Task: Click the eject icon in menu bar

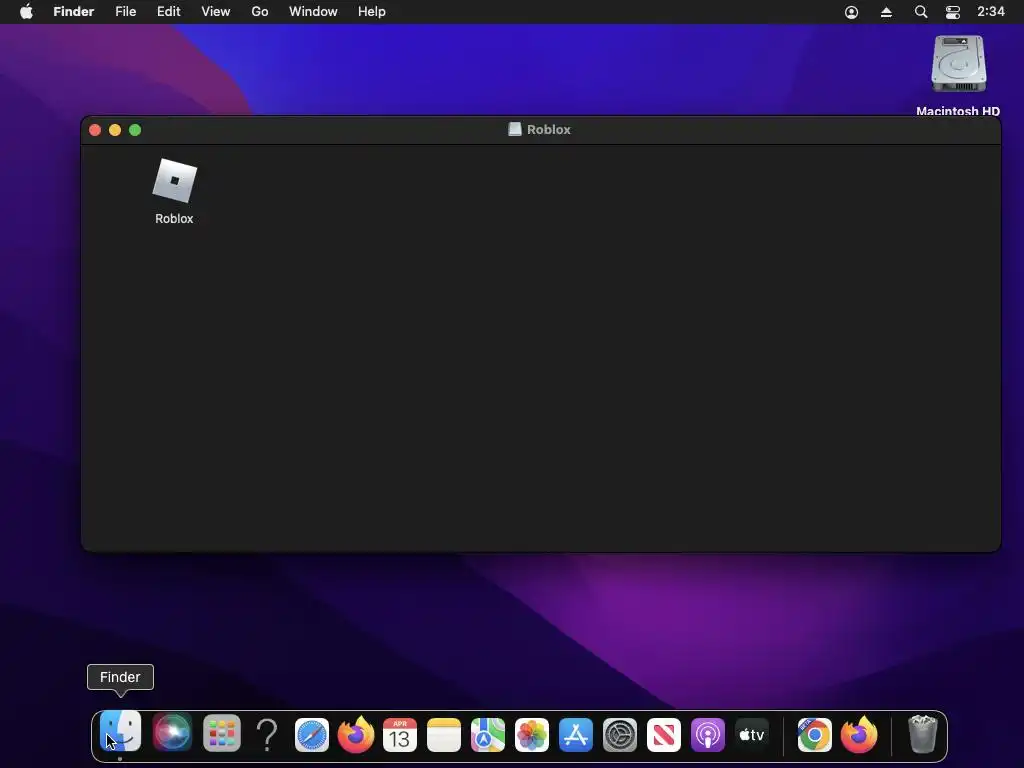Action: (886, 12)
